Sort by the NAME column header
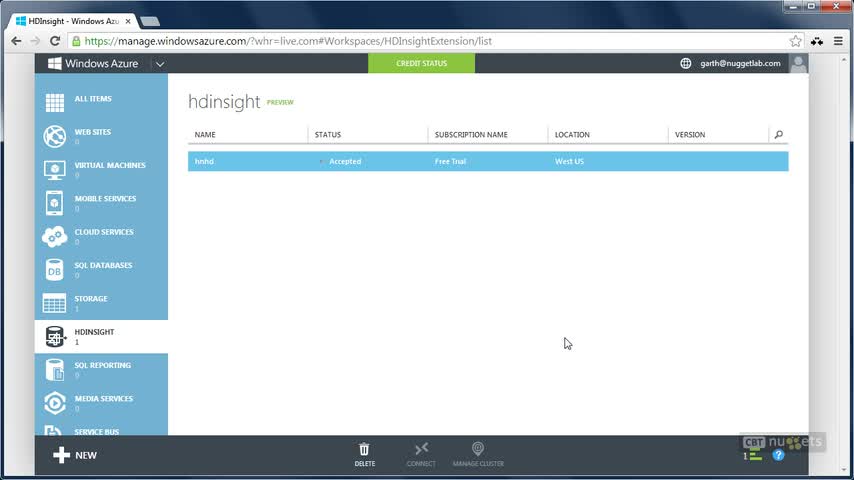The image size is (854, 480). pos(205,135)
